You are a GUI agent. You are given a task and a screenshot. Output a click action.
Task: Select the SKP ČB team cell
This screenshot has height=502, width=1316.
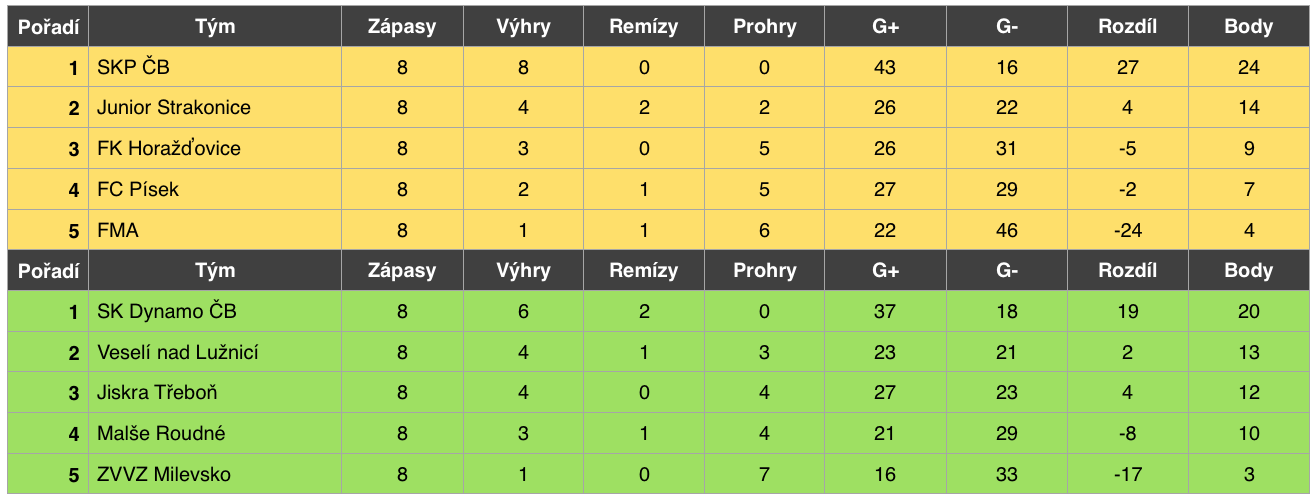pos(215,68)
